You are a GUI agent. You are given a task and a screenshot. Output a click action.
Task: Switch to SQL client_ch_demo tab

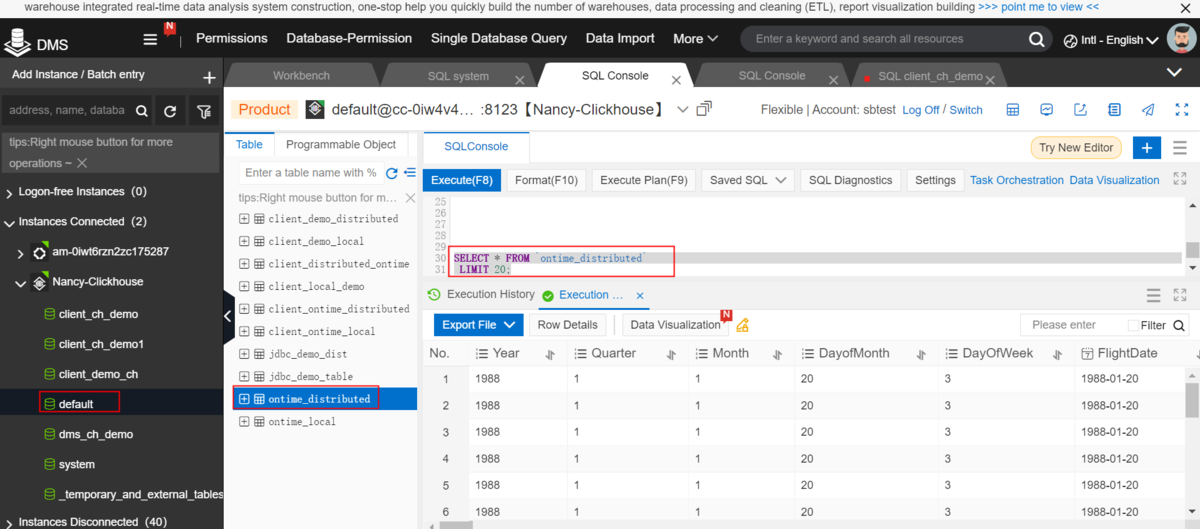(930, 76)
